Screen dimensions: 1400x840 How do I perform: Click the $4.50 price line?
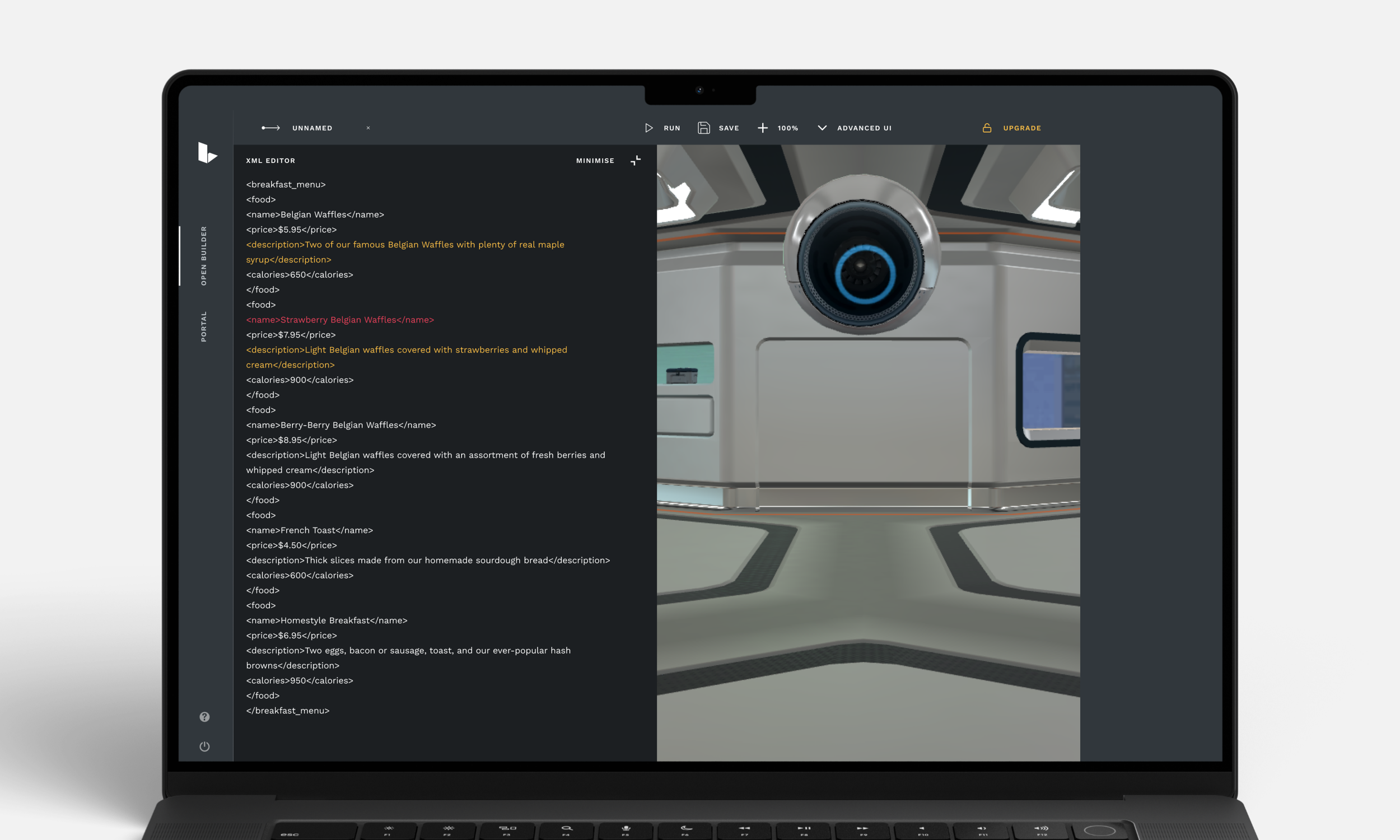point(291,545)
